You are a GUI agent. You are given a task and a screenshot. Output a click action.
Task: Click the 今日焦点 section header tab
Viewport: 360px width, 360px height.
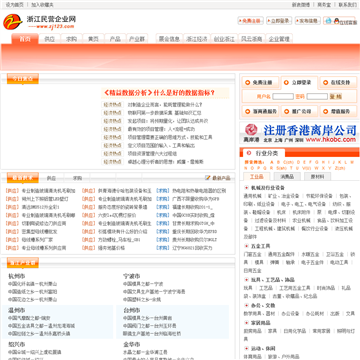(x=23, y=79)
